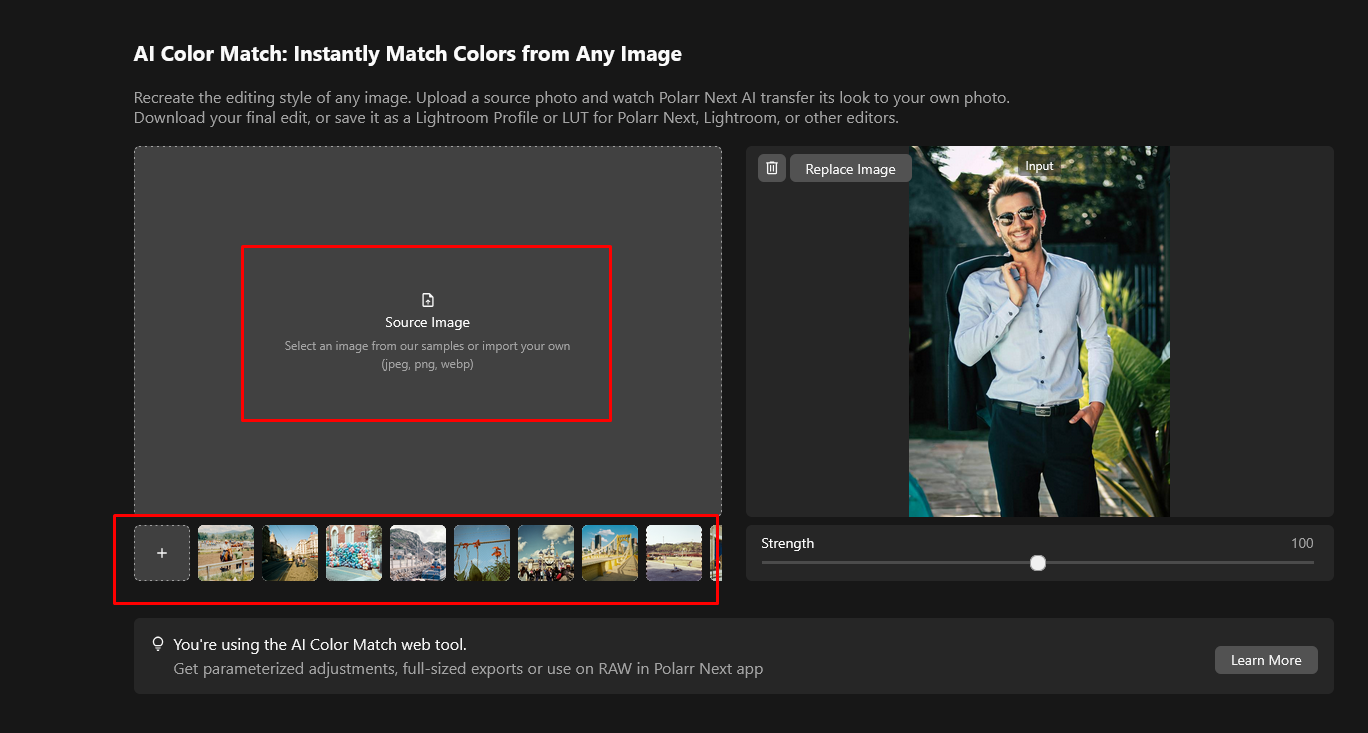
Task: Click the Learn More button
Action: (1265, 659)
